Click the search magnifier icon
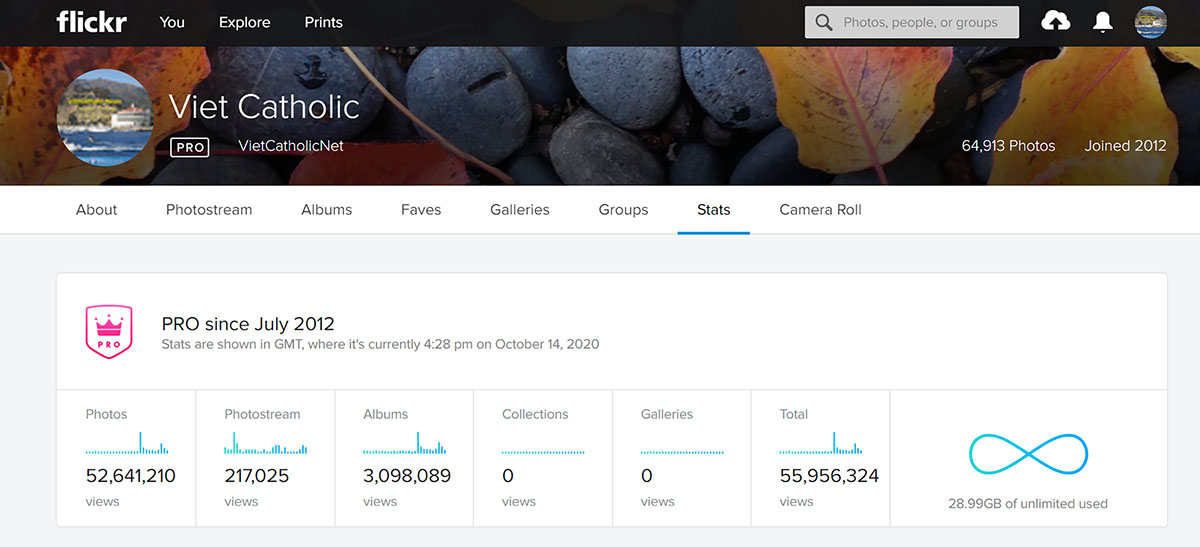 point(824,22)
